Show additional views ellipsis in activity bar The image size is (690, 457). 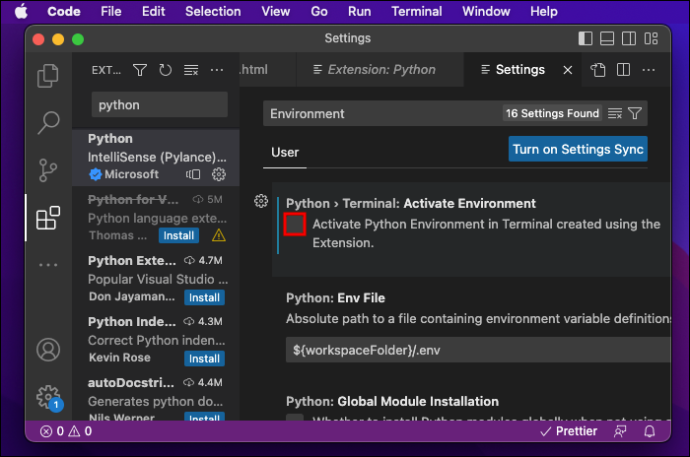[48, 265]
